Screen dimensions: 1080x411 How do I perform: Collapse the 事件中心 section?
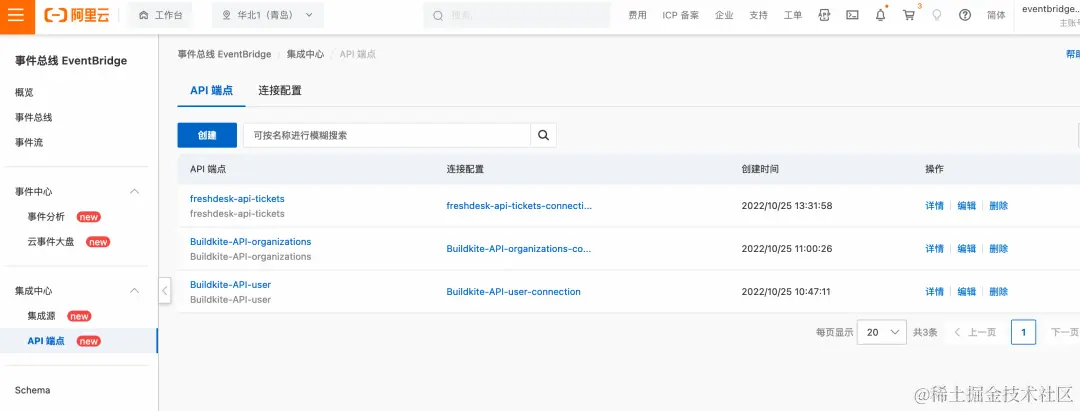(135, 191)
